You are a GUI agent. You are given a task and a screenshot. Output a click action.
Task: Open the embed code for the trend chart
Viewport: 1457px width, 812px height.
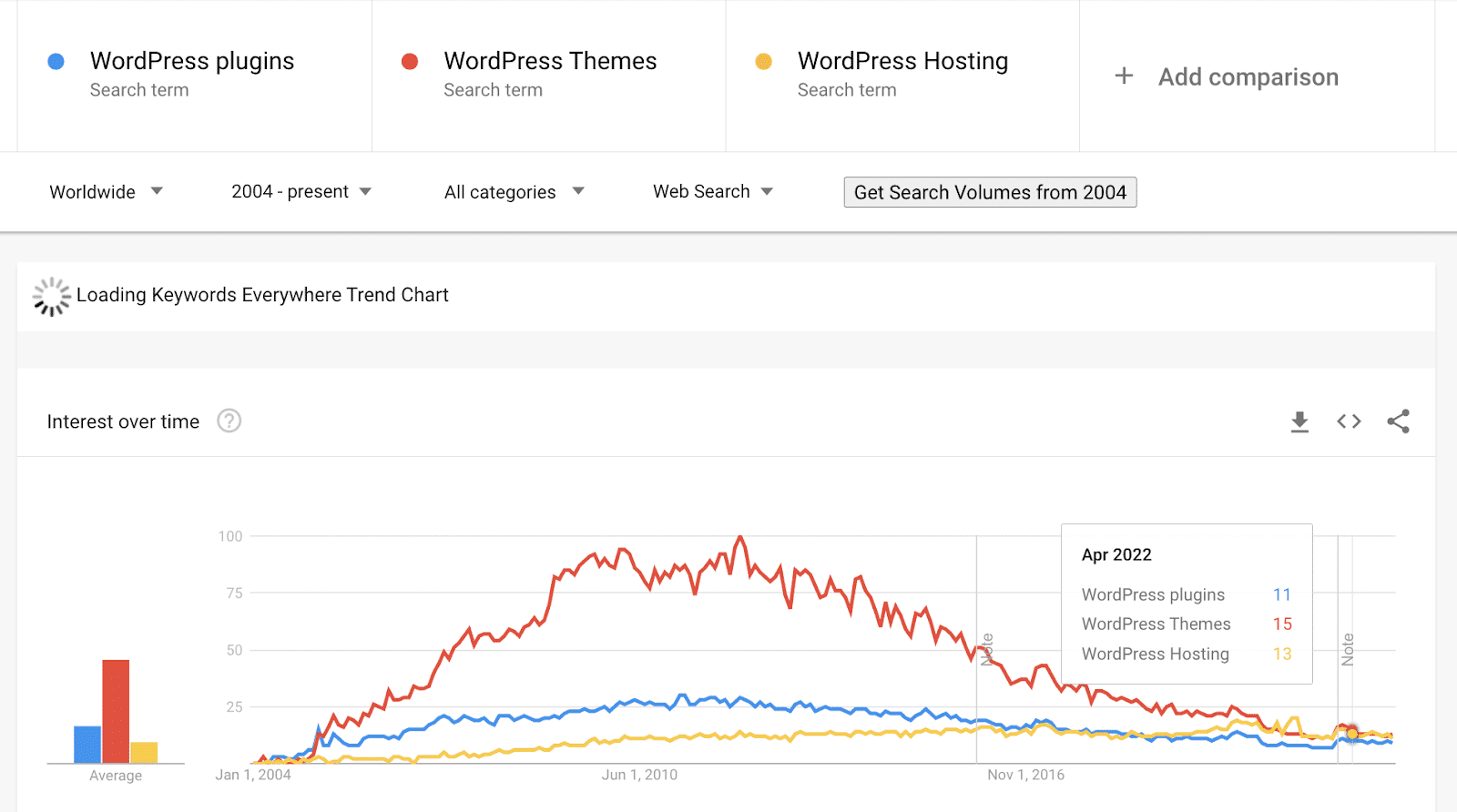(1348, 421)
